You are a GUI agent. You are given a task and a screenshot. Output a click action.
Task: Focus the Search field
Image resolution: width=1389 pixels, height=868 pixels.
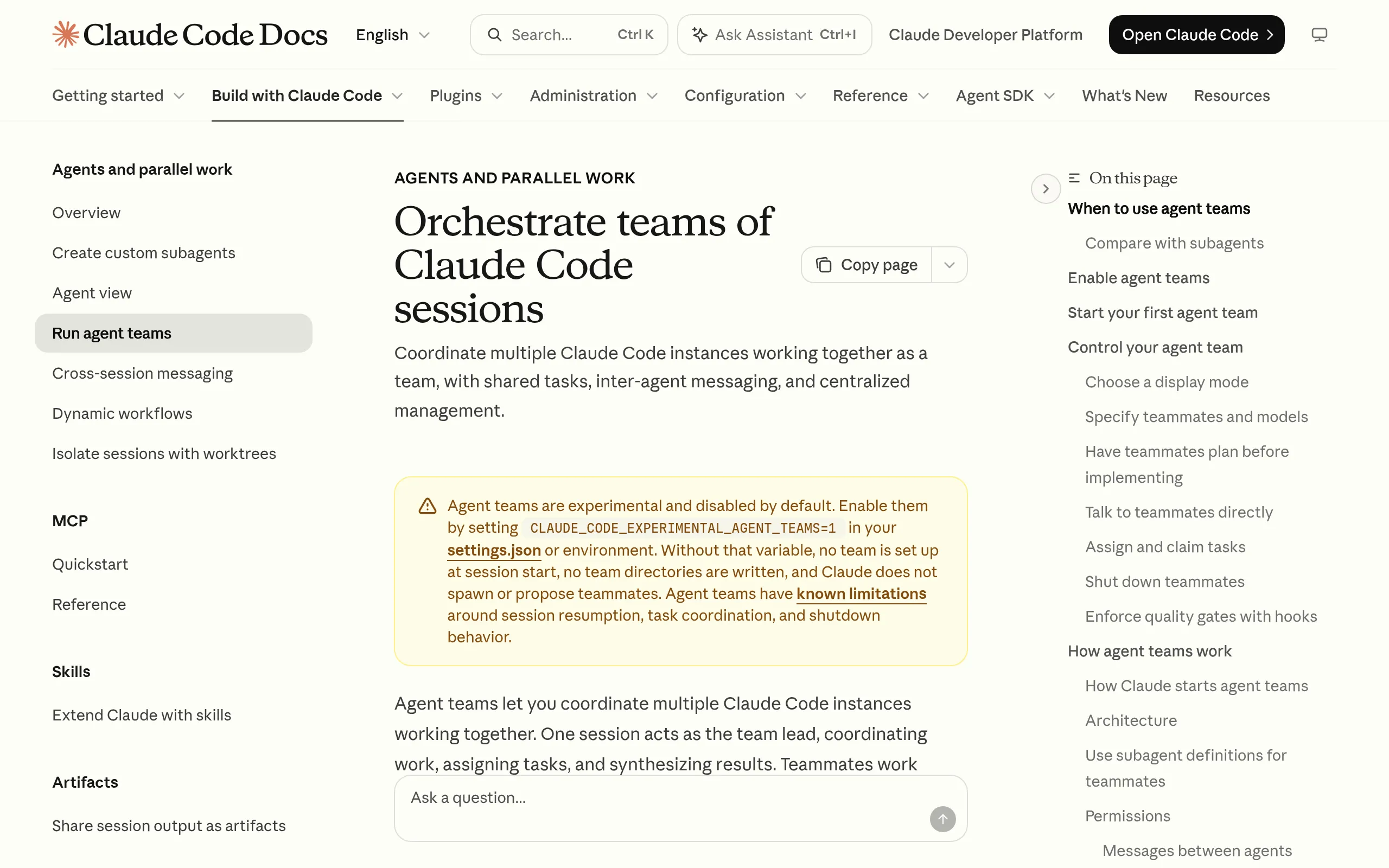coord(569,35)
